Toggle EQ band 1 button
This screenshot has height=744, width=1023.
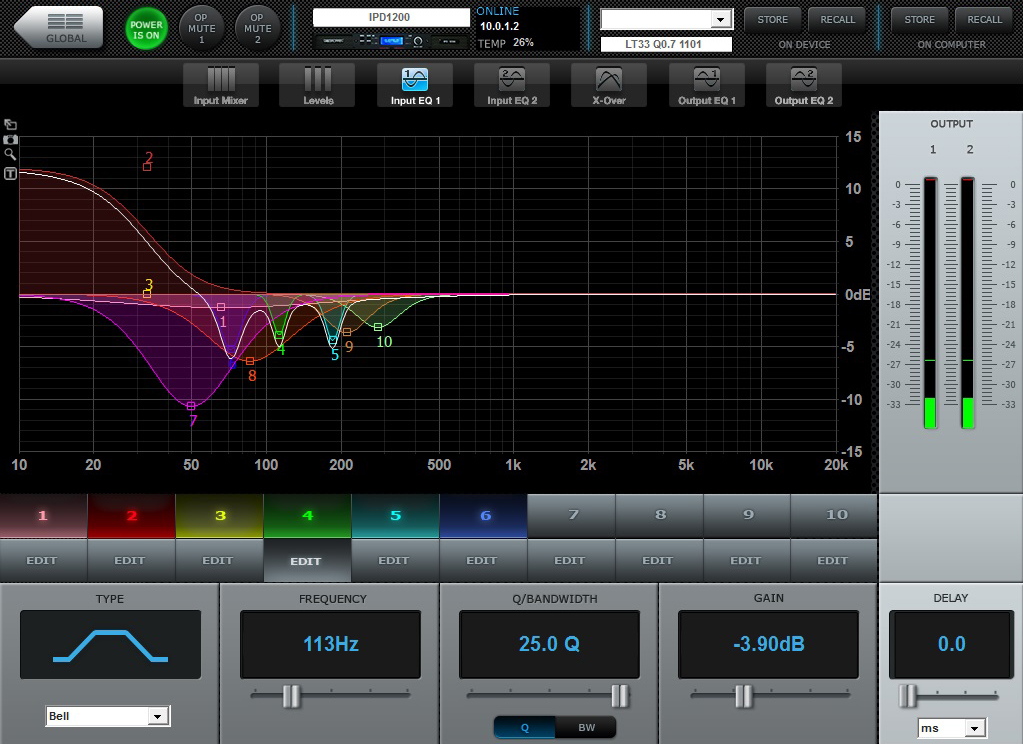44,516
